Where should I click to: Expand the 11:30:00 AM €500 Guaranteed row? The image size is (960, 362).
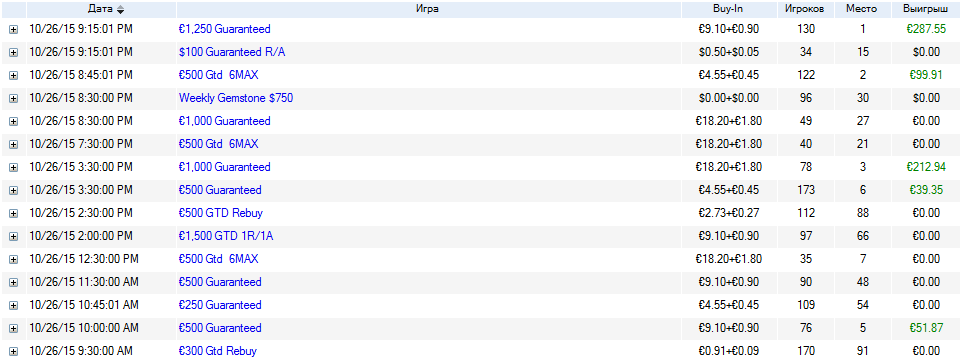tap(13, 282)
